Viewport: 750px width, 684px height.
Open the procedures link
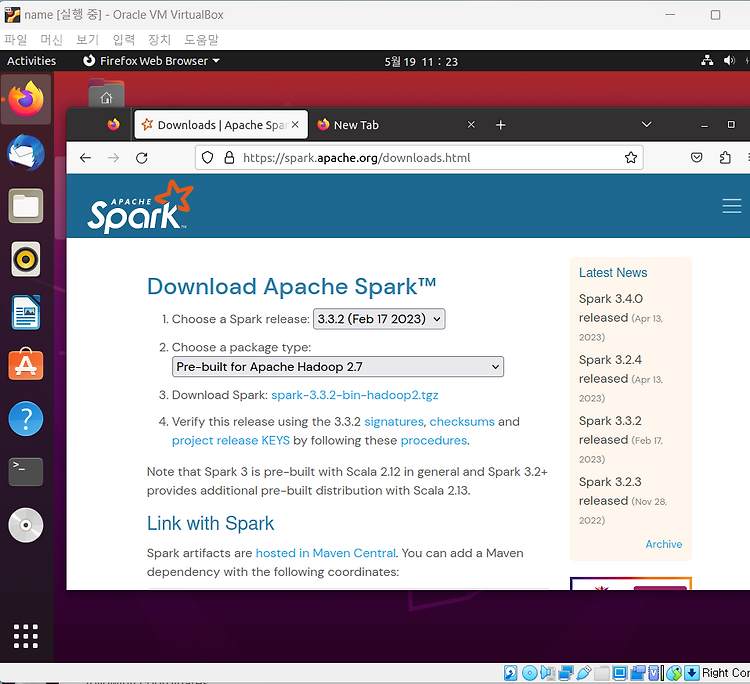coord(433,441)
